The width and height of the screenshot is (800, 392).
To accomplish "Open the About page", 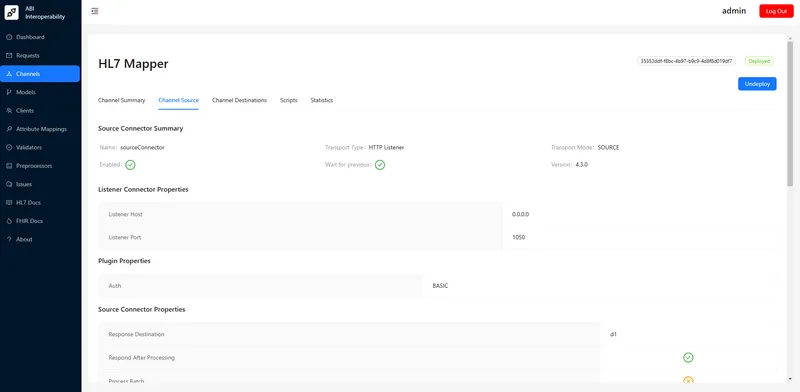I will point(40,239).
